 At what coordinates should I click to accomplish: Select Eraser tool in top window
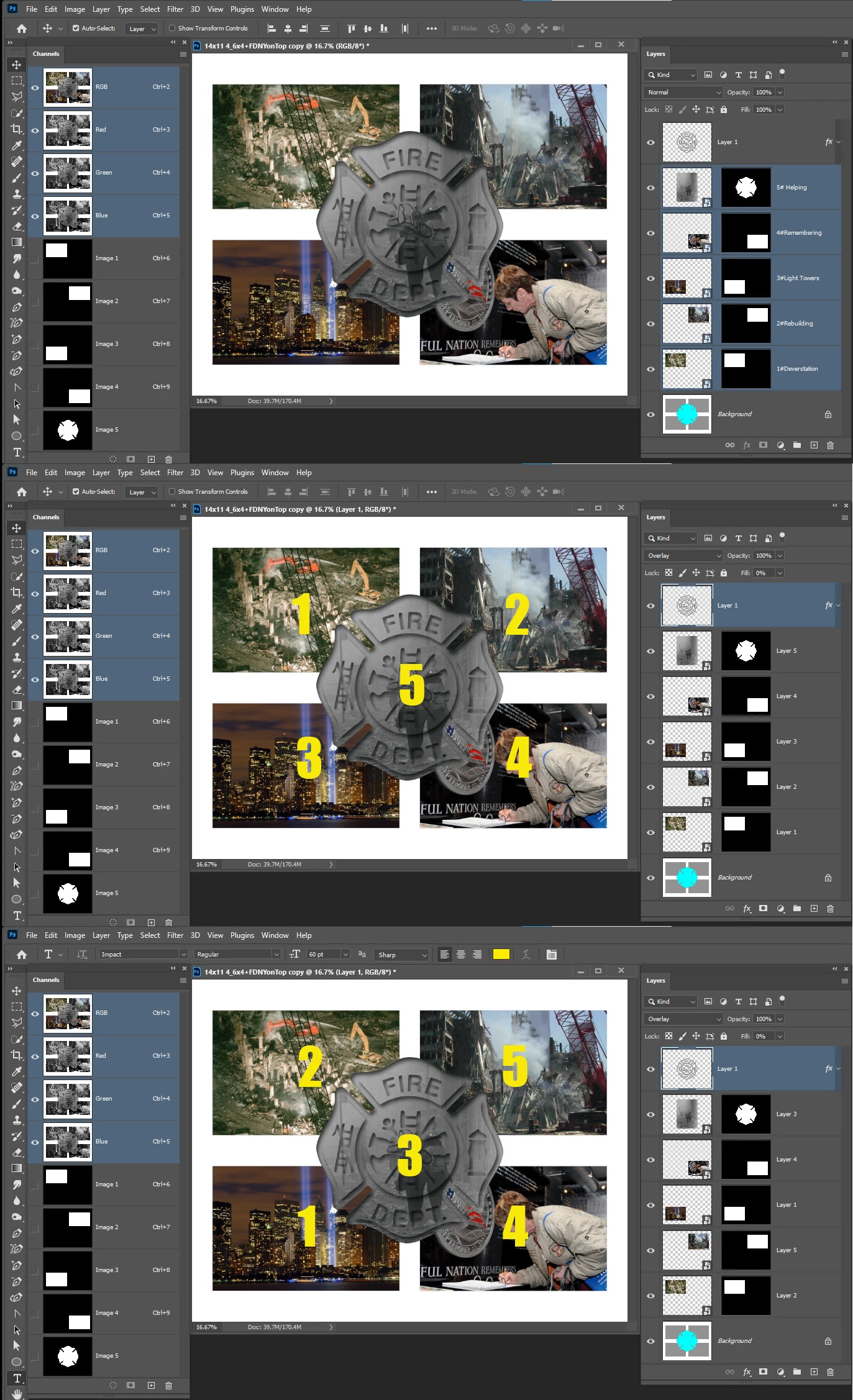coord(17,226)
